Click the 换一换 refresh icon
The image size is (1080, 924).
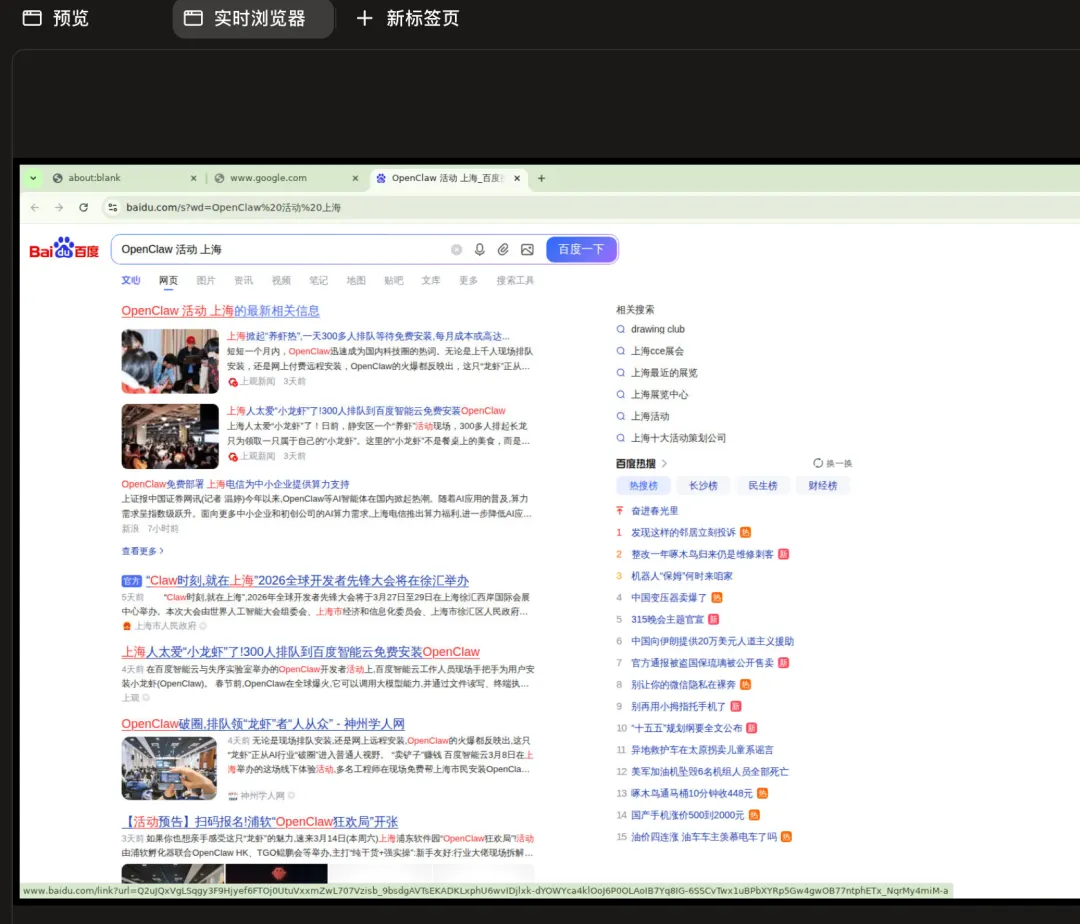pos(818,463)
